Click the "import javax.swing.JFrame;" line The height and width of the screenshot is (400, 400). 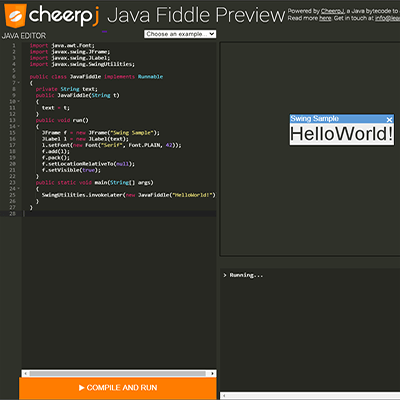click(70, 52)
